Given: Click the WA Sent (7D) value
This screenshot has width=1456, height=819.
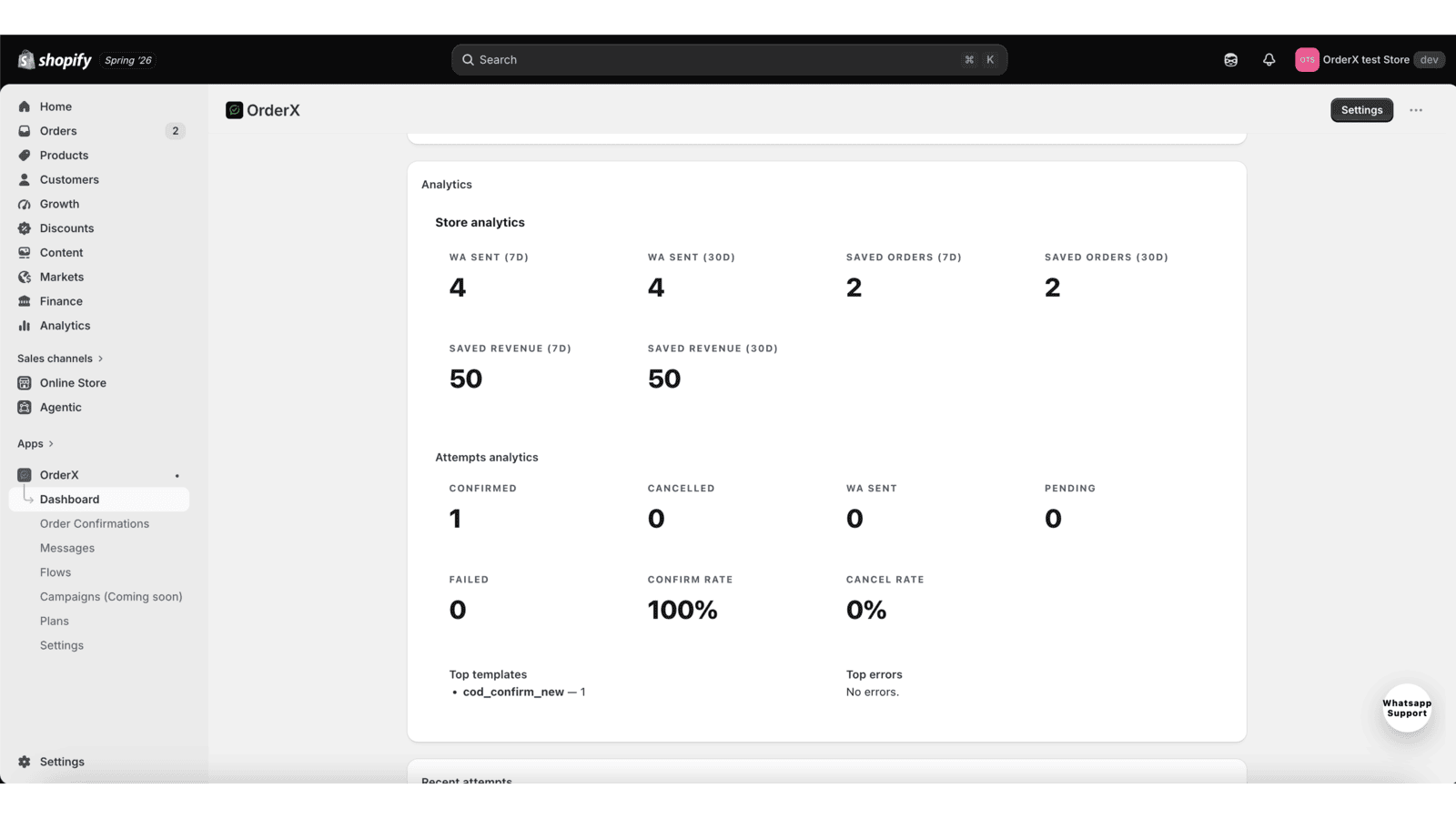Looking at the screenshot, I should point(458,288).
